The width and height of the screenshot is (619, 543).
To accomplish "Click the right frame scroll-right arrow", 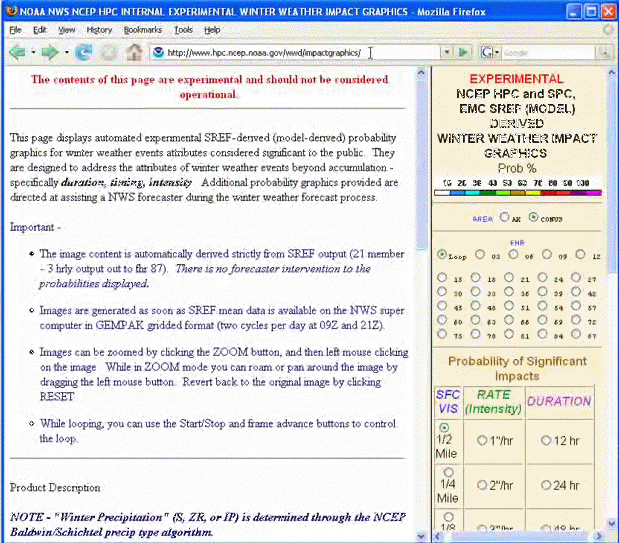I will pyautogui.click(x=600, y=536).
